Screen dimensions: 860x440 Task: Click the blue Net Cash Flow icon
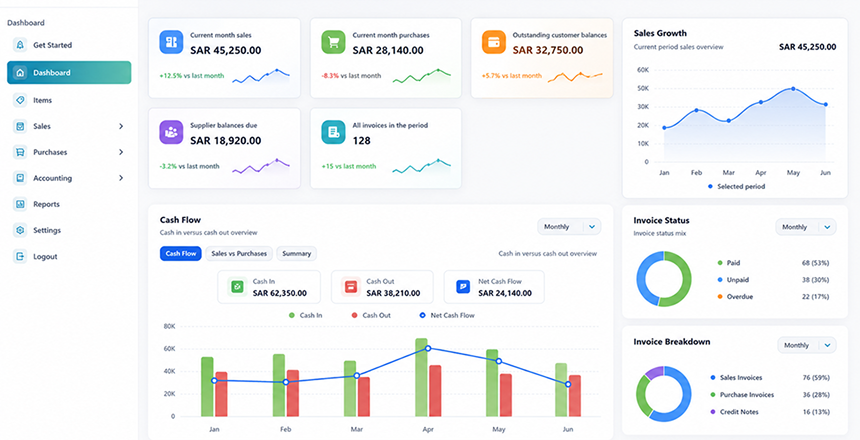(463, 286)
